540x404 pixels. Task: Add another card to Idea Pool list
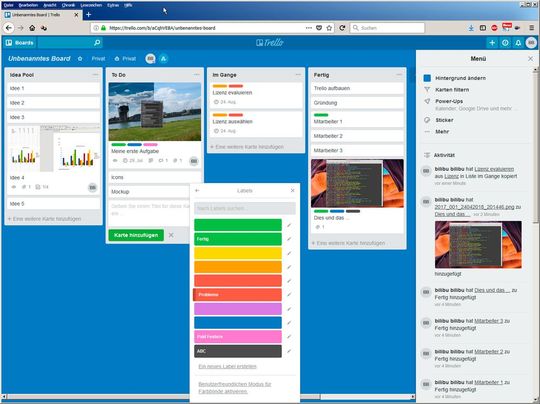(45, 219)
